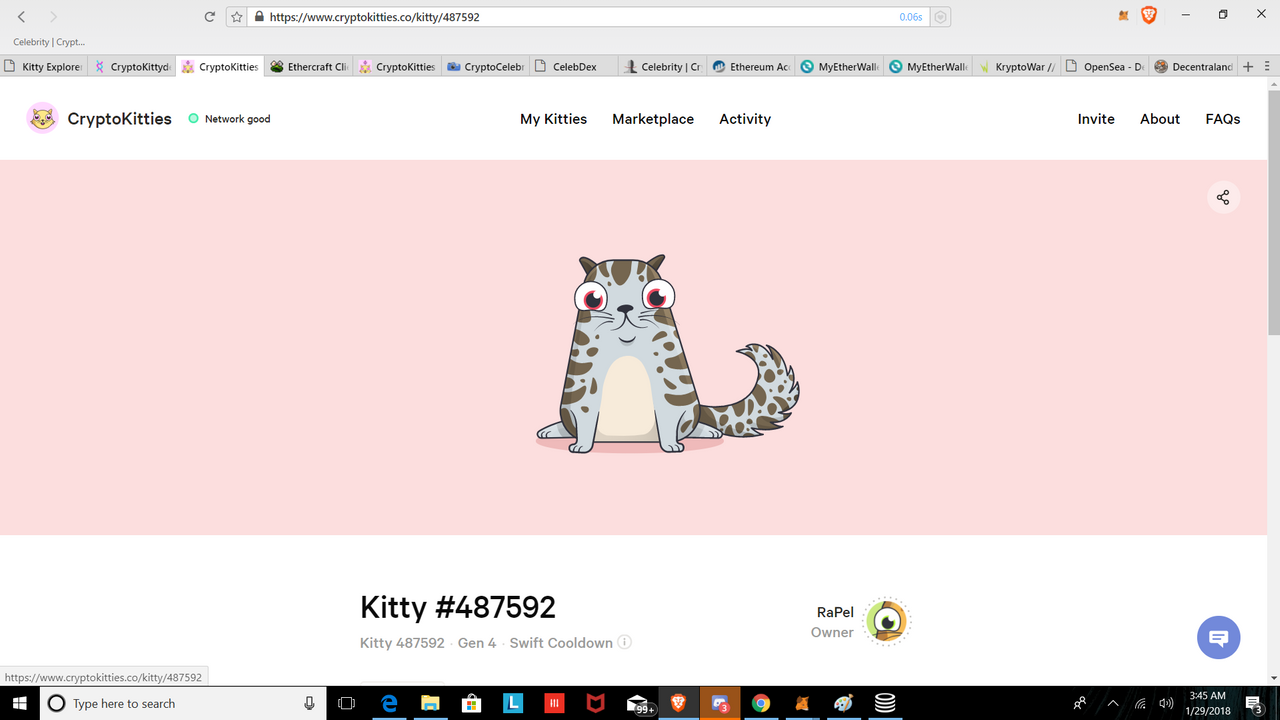Viewport: 1280px width, 720px height.
Task: Bookmark page with star icon
Action: coord(237,17)
